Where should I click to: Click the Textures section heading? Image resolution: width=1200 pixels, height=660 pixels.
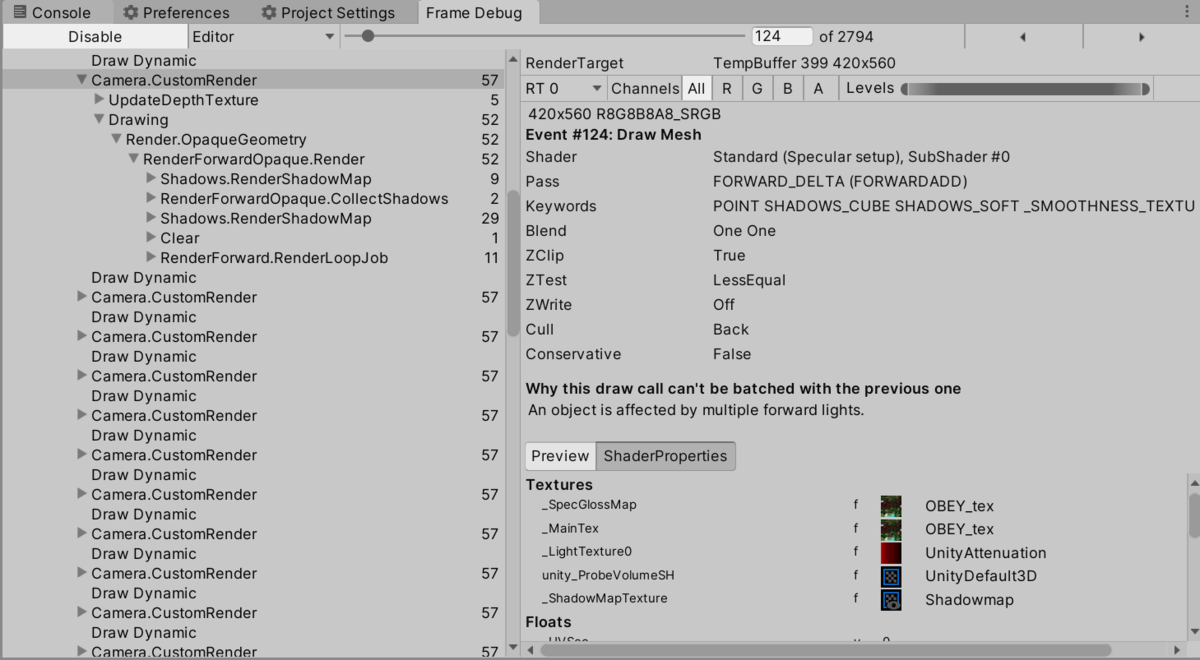tap(559, 484)
